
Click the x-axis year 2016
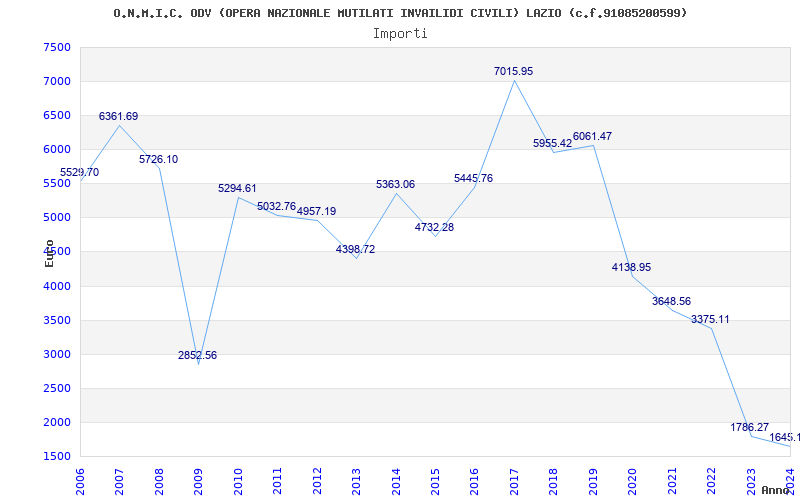[x=474, y=481]
